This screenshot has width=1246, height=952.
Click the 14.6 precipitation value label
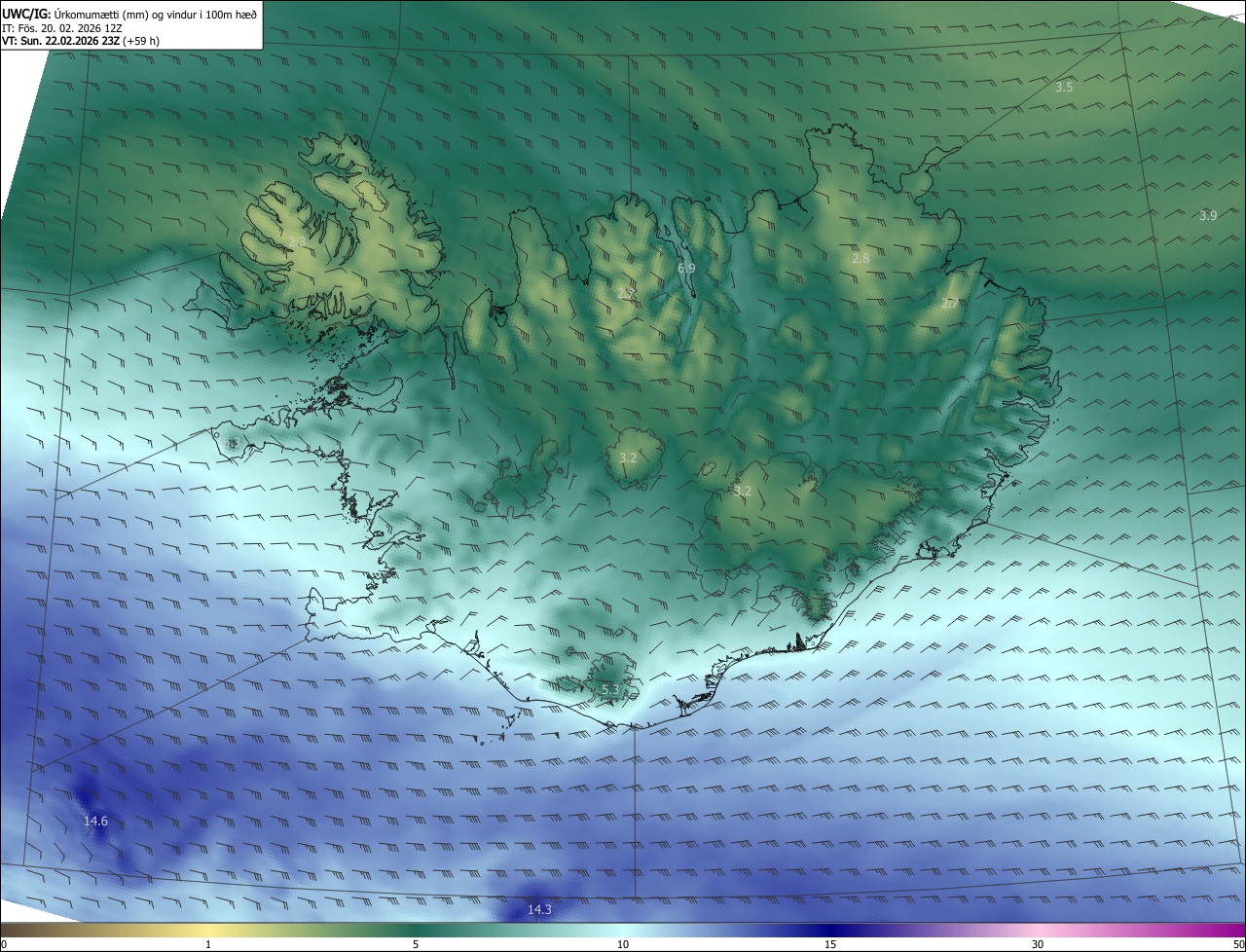point(95,822)
